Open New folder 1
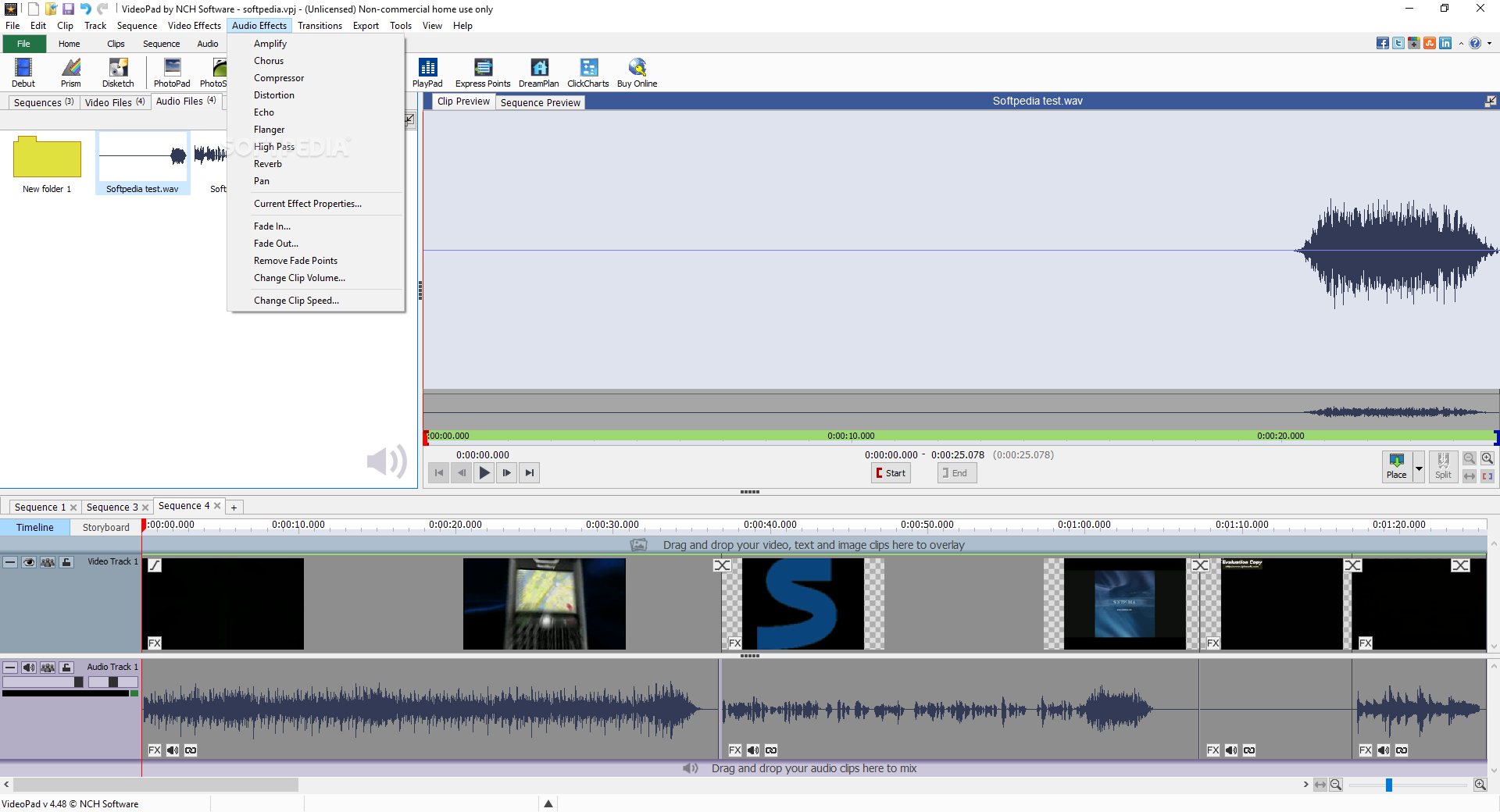1500x812 pixels. click(x=47, y=164)
